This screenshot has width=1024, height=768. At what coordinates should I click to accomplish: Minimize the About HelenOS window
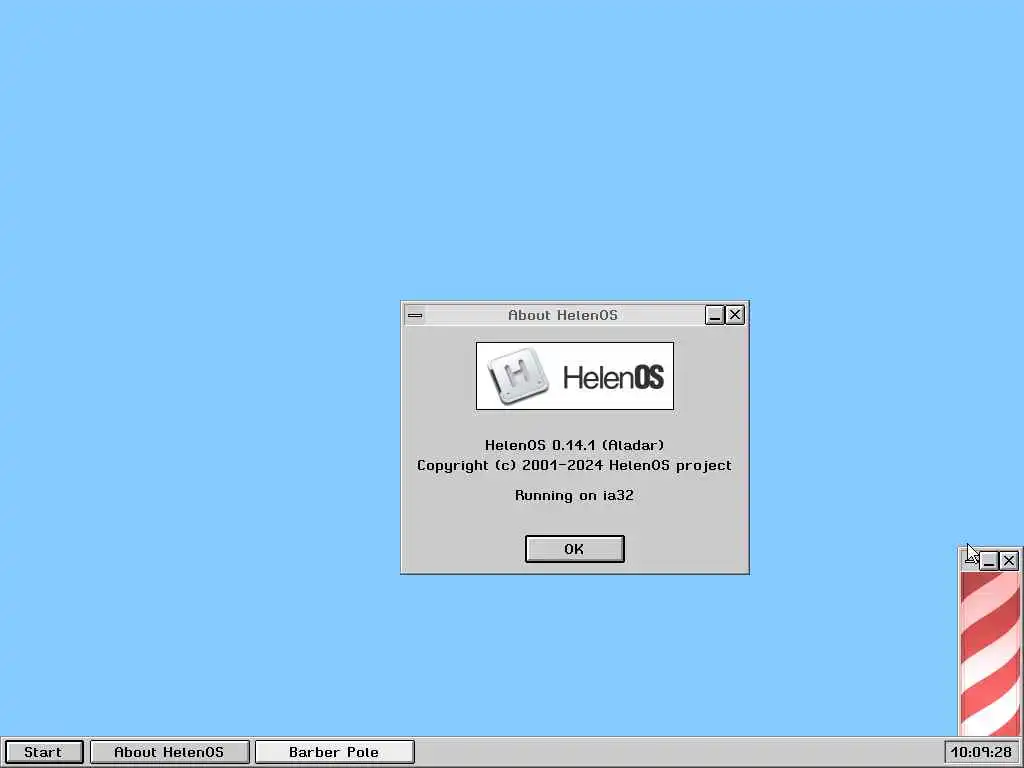[714, 315]
